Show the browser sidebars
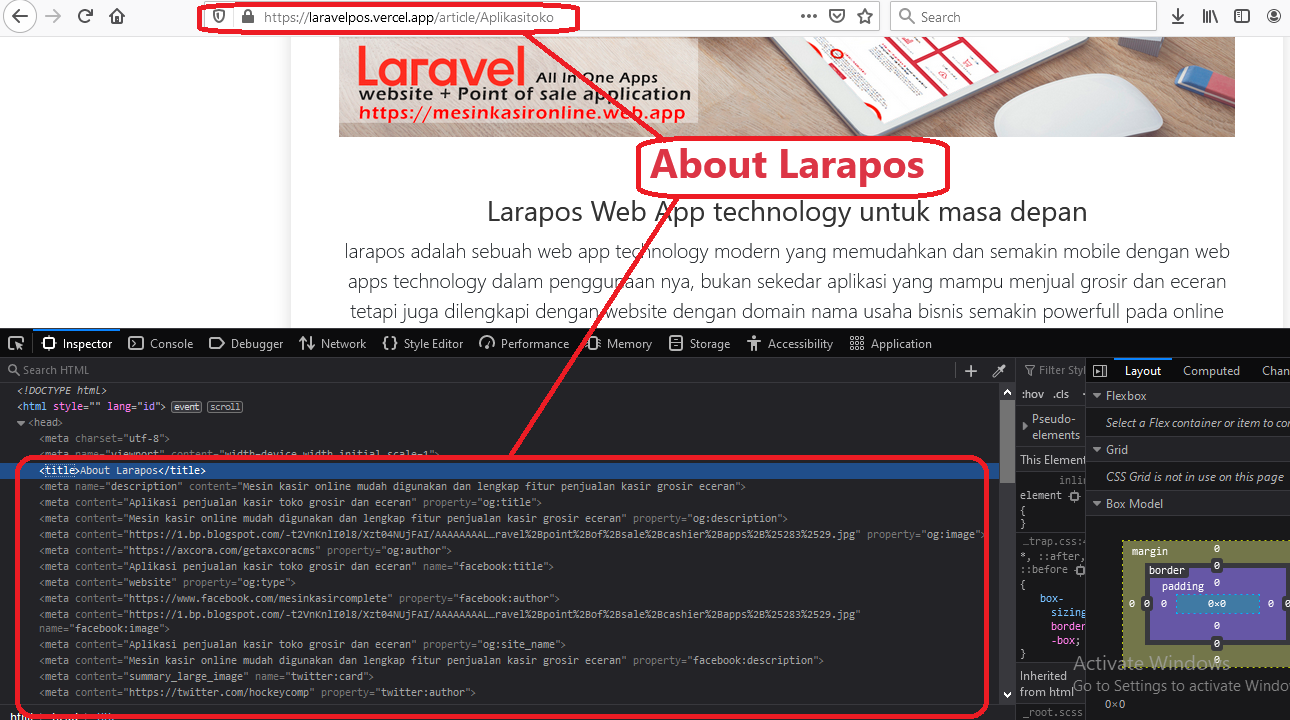The image size is (1290, 720). (x=1241, y=16)
